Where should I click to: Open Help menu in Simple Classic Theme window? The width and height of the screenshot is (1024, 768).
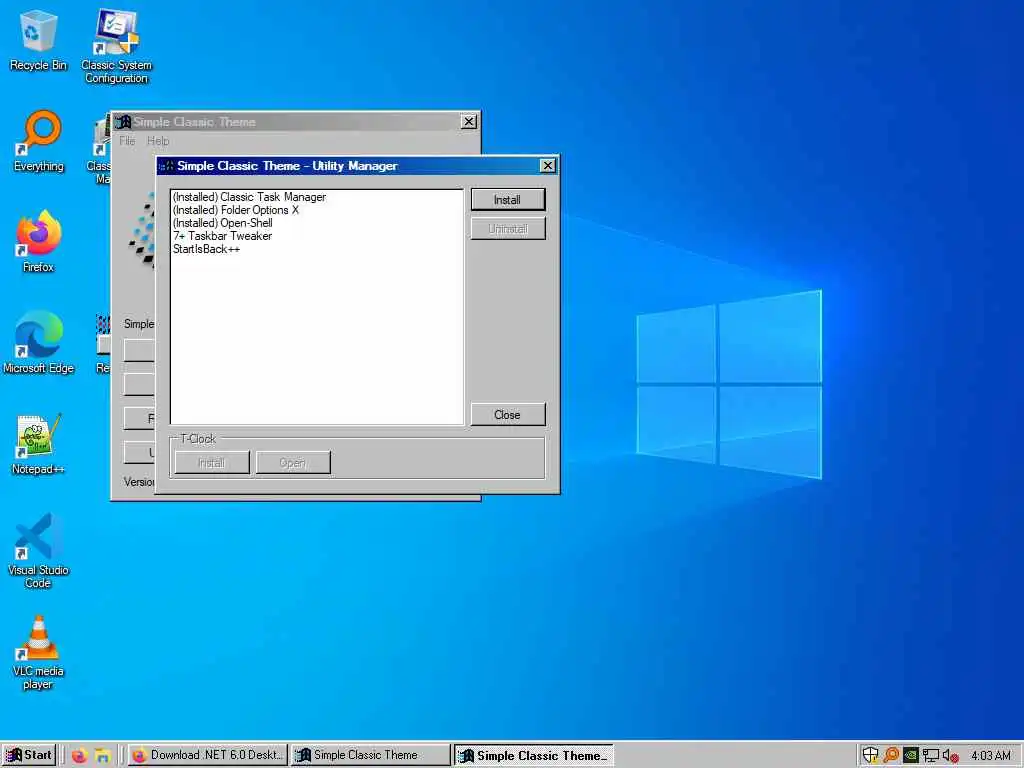click(x=158, y=141)
